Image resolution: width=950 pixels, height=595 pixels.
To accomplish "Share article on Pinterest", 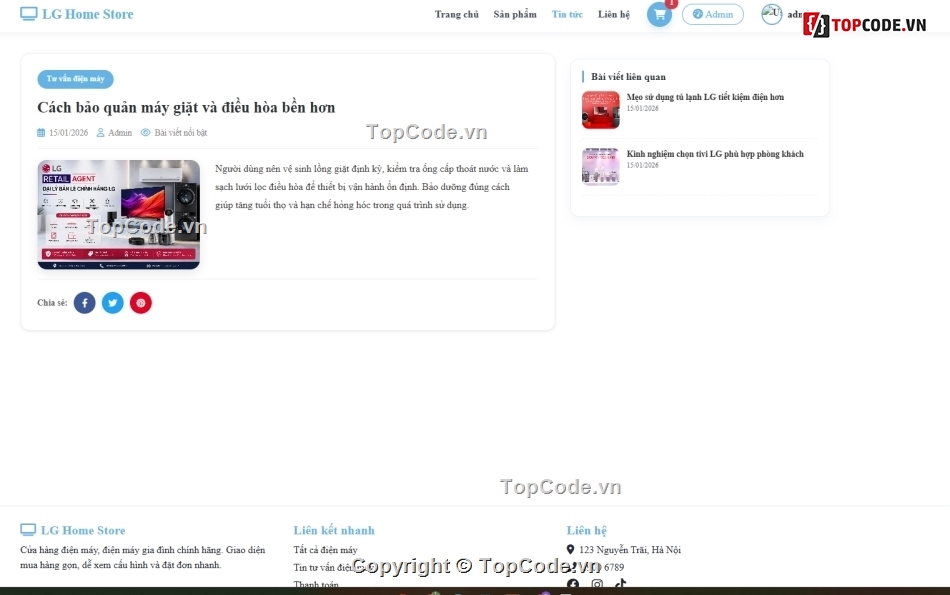I will point(141,303).
